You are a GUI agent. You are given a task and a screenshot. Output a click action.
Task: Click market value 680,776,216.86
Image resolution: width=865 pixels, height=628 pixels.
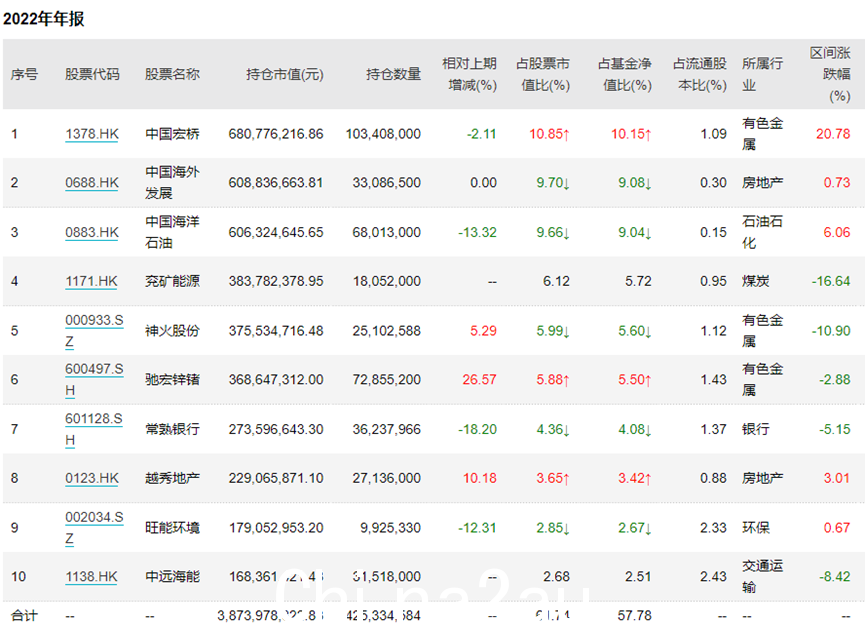click(276, 134)
